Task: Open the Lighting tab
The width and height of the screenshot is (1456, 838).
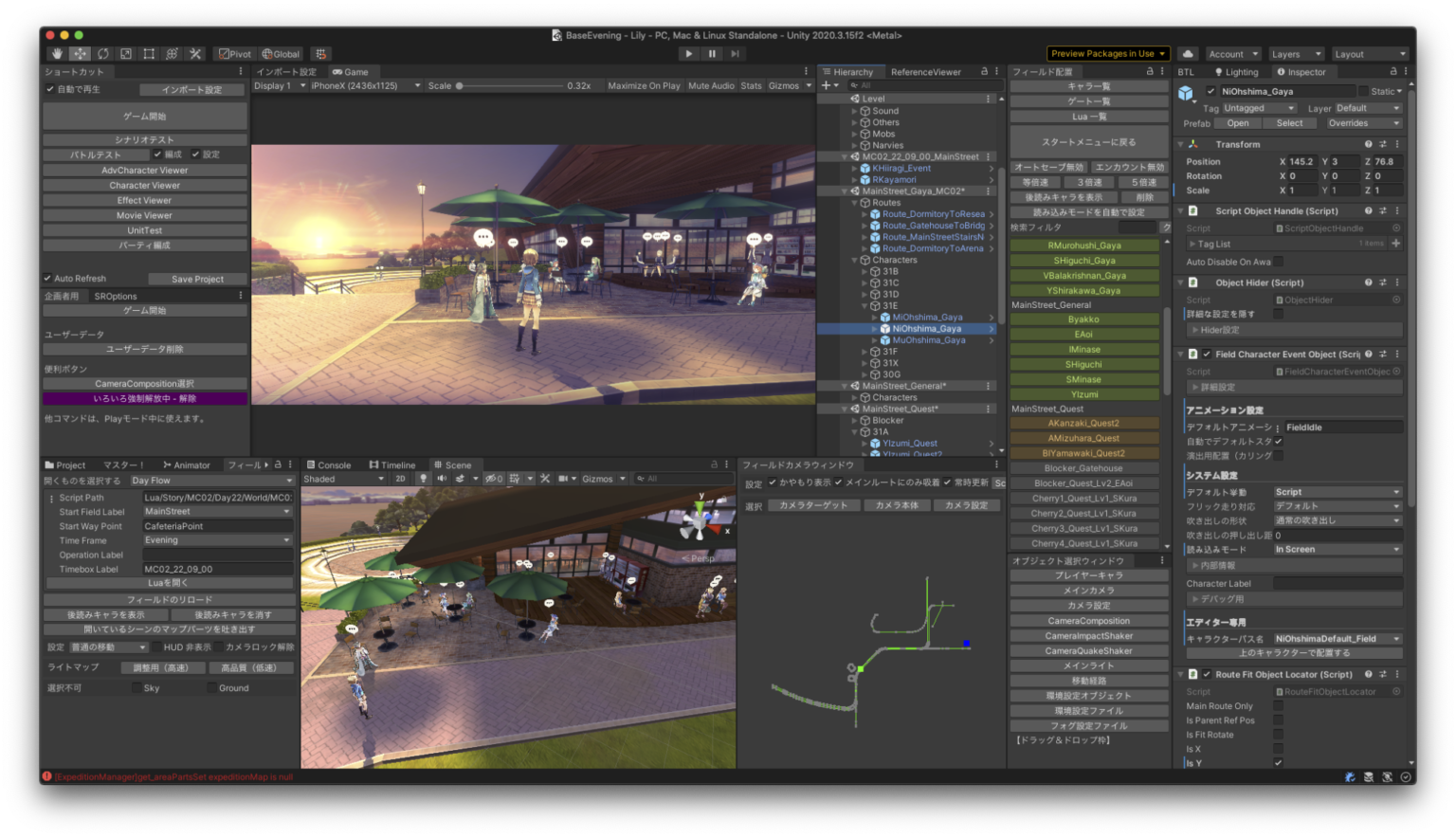Action: click(x=1237, y=71)
